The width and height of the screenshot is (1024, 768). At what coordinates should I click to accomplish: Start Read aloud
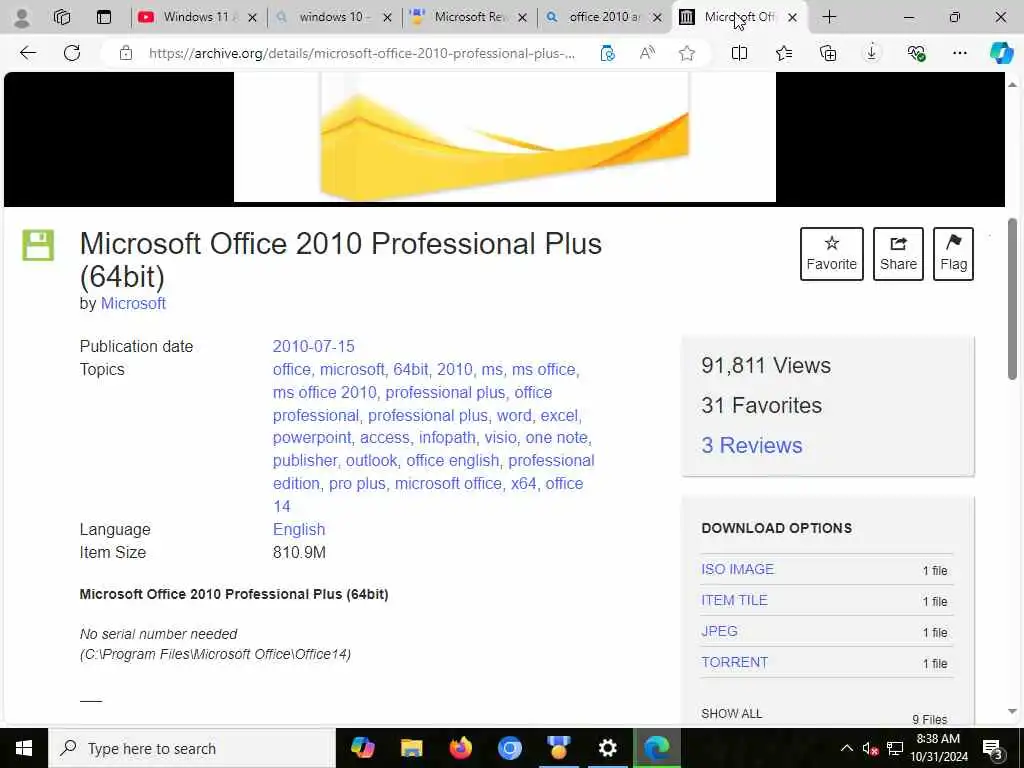647,53
